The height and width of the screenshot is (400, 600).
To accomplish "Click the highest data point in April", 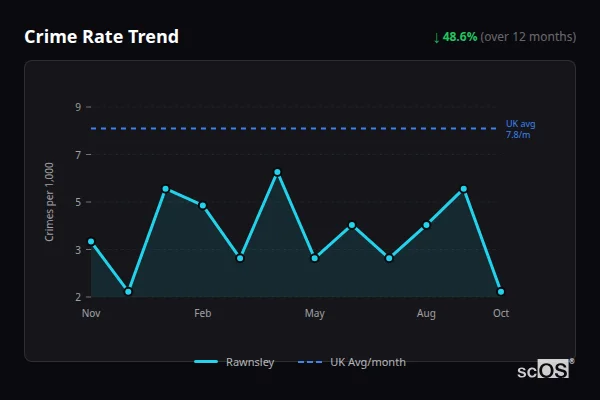I will click(x=277, y=172).
